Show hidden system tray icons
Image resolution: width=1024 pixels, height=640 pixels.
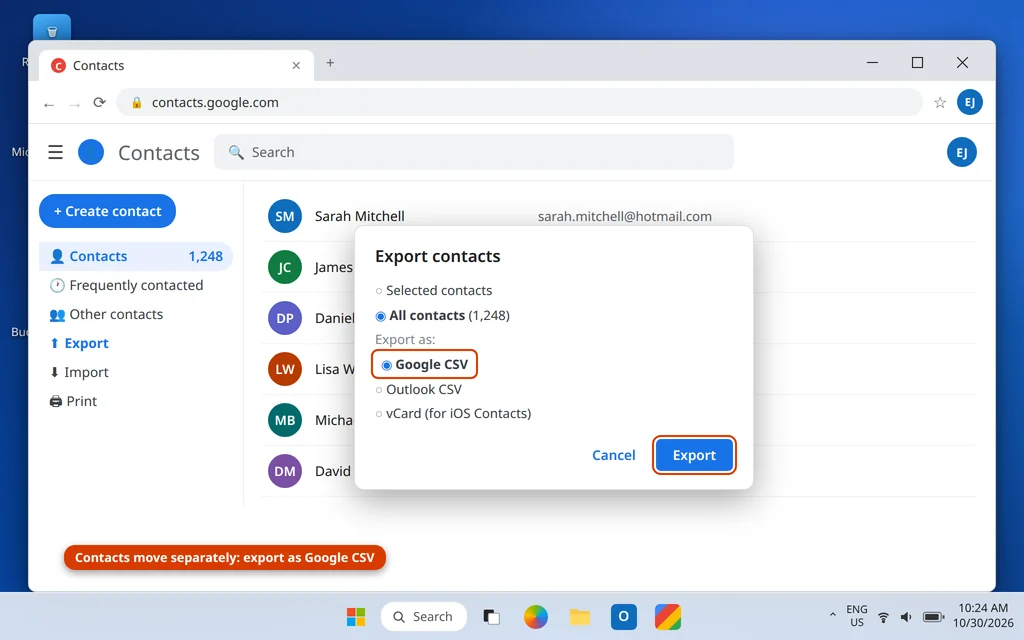coord(833,615)
